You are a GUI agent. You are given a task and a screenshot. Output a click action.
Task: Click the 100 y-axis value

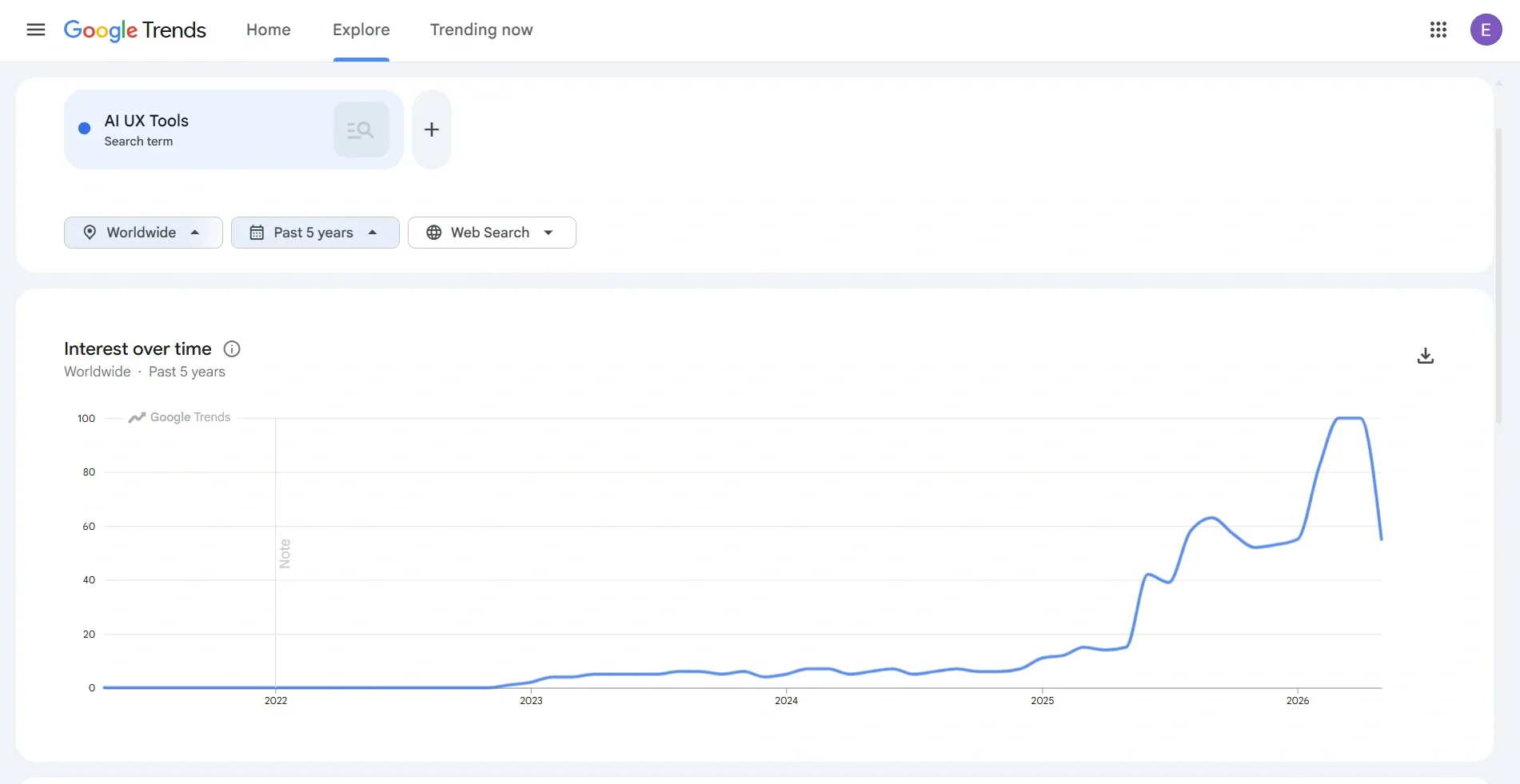point(86,418)
